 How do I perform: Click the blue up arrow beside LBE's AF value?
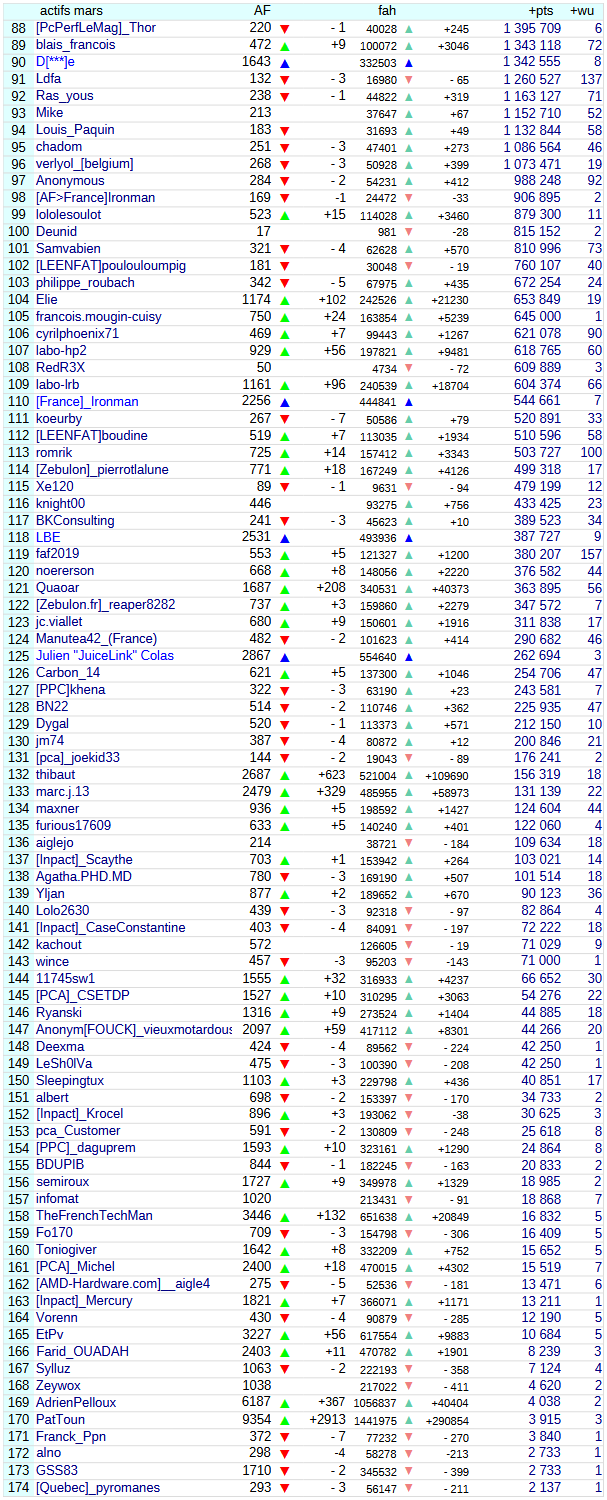tap(285, 537)
